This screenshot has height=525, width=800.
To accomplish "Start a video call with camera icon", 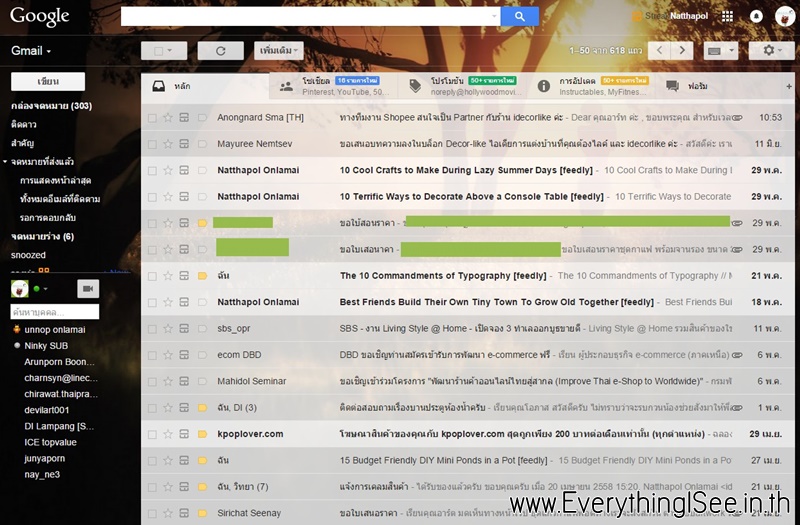I will tap(88, 289).
